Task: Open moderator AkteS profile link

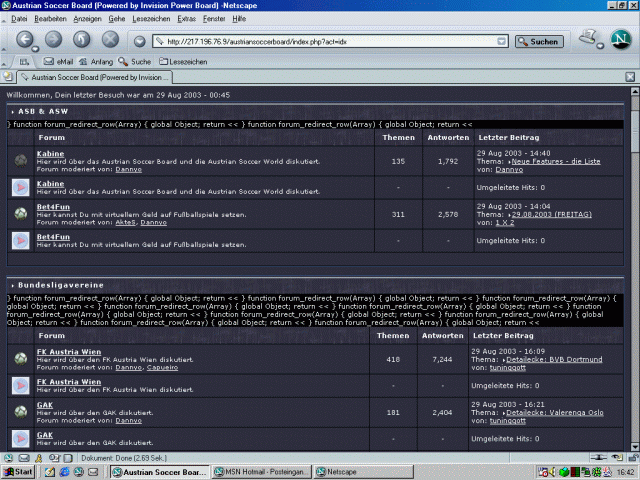Action: [x=125, y=222]
